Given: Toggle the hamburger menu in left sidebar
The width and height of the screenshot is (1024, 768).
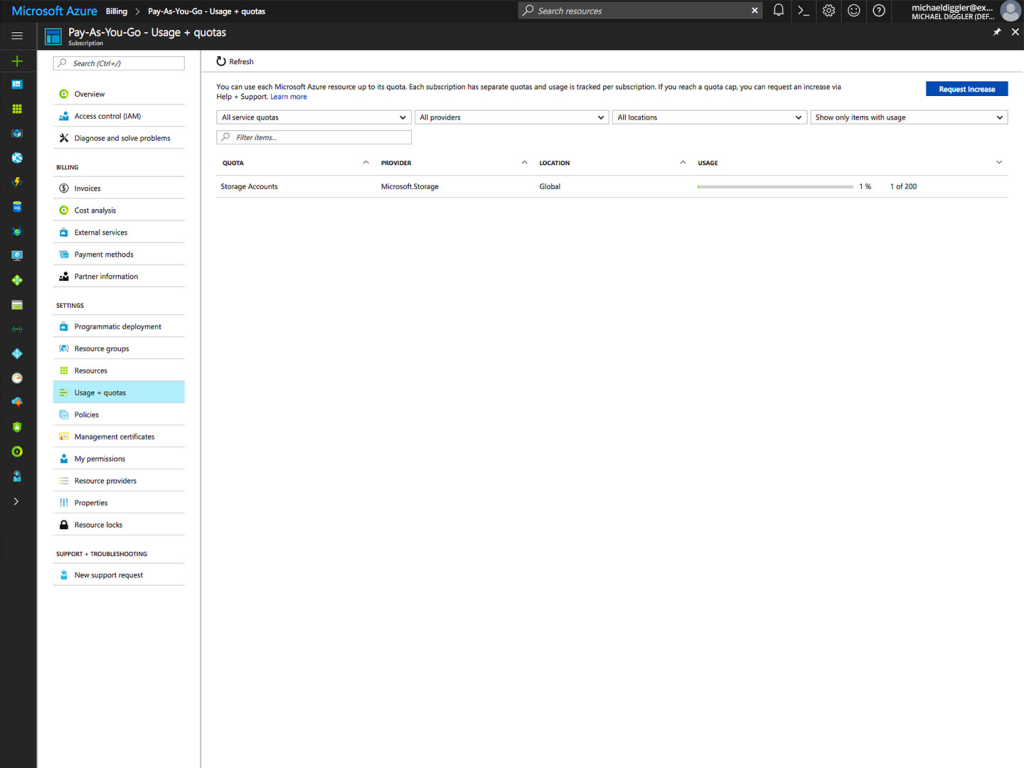Looking at the screenshot, I should [17, 36].
